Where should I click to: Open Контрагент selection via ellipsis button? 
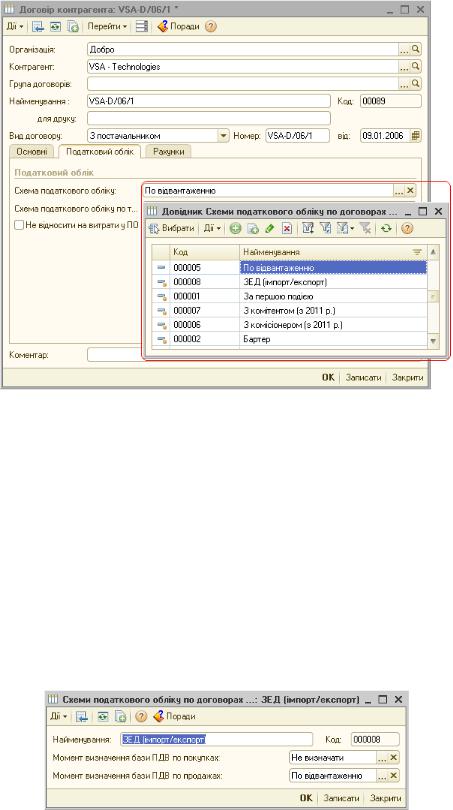pos(404,67)
